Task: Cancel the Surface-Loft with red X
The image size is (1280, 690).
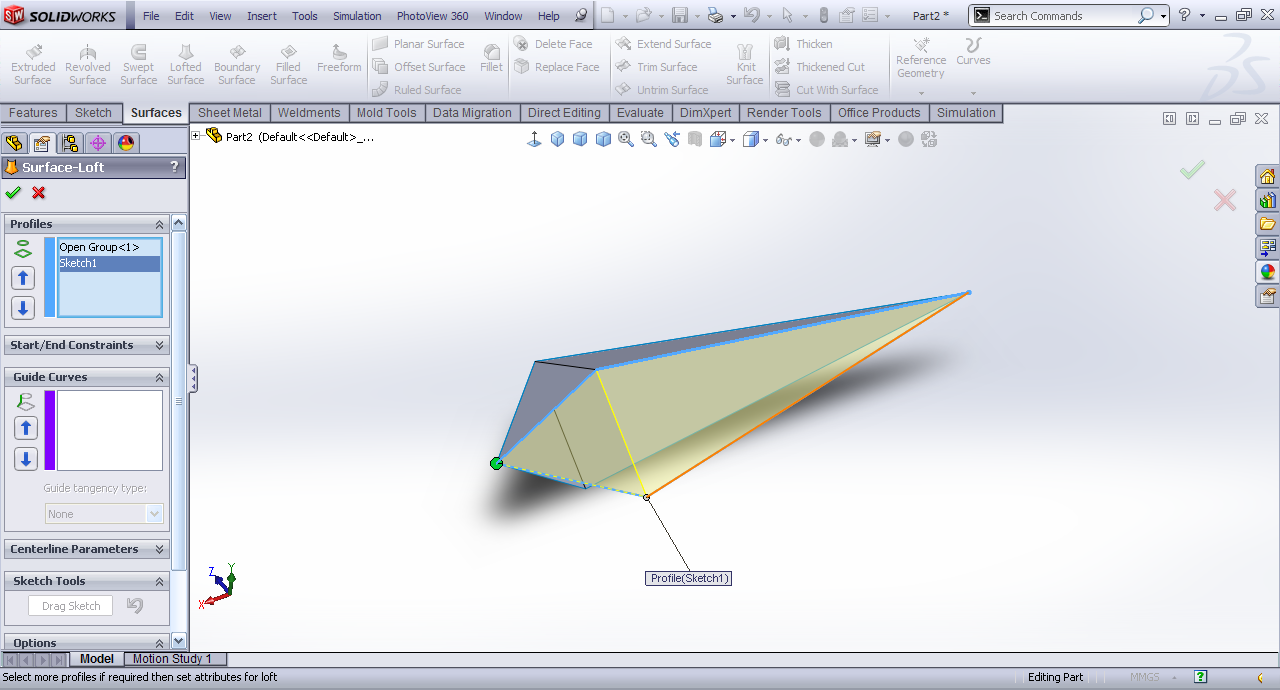Action: pos(39,193)
